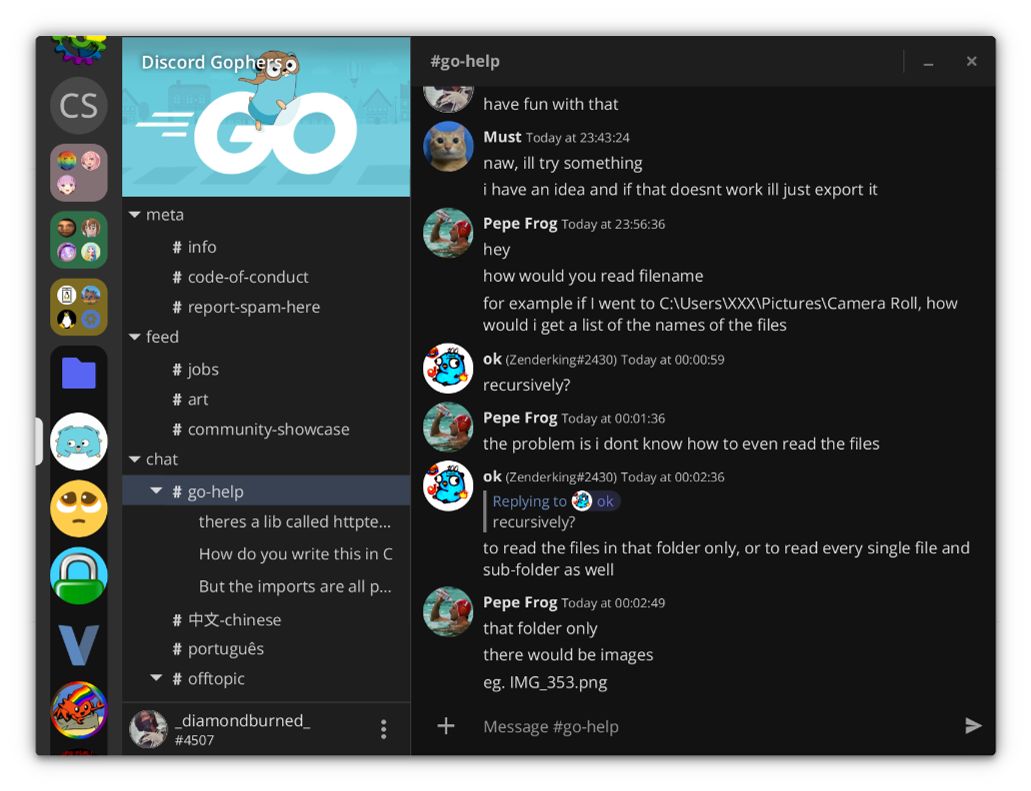Open the green padlock server
1031x791 pixels.
78,575
